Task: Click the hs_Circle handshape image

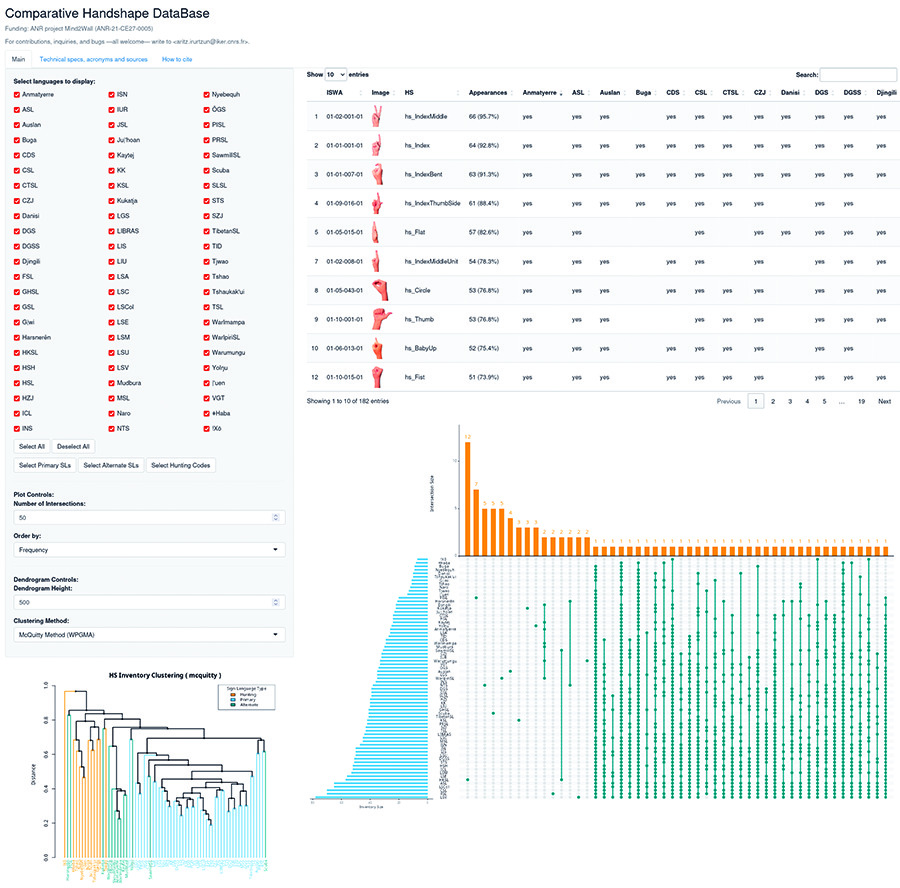Action: pos(379,291)
